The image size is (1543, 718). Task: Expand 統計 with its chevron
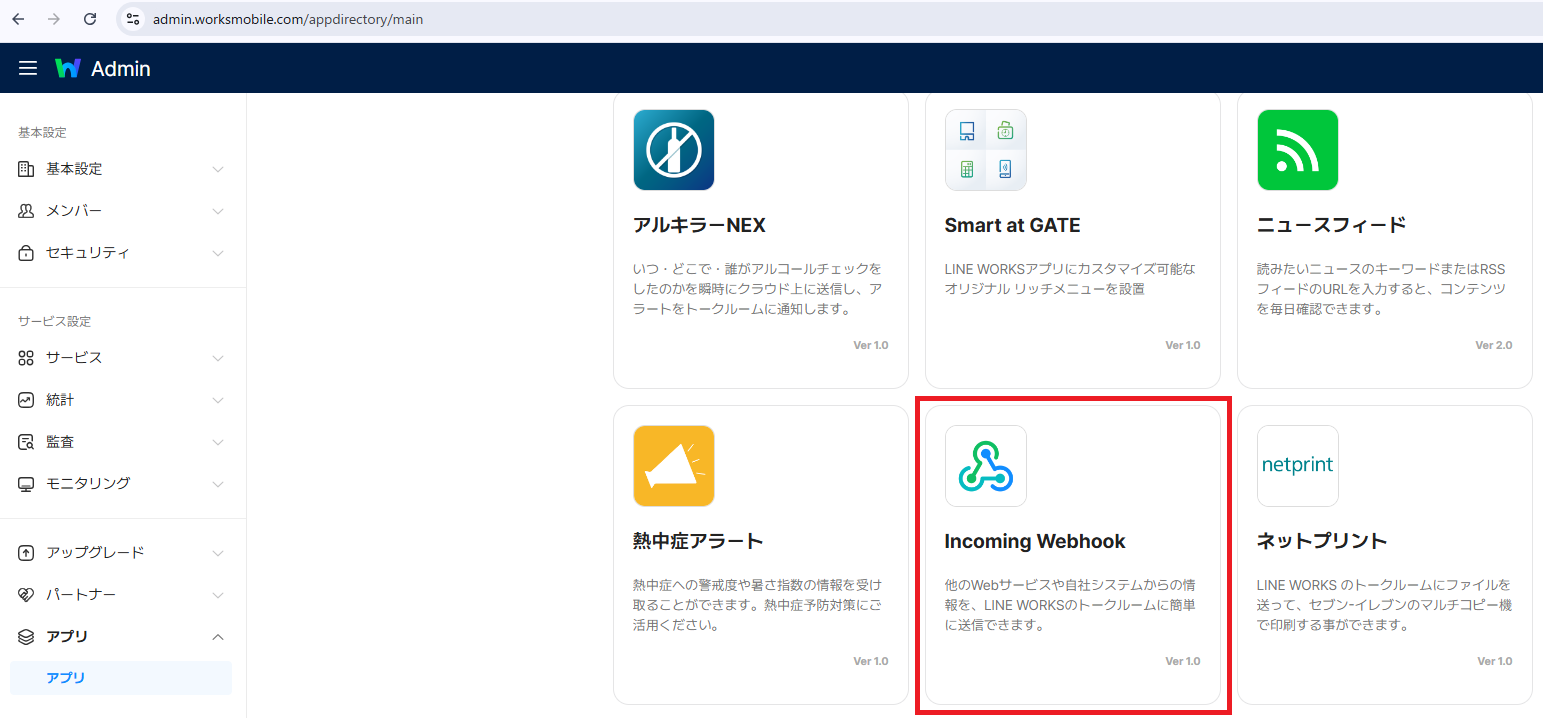218,400
